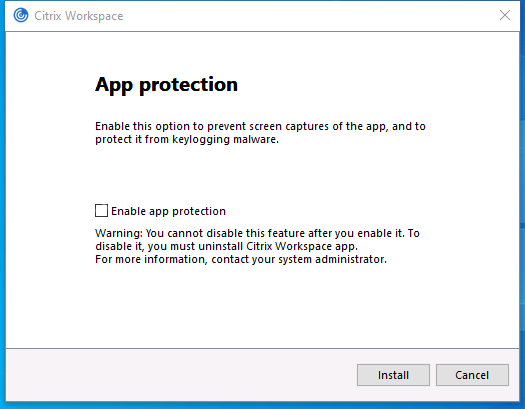
Task: Close the Citrix Workspace installer window
Action: (x=505, y=15)
